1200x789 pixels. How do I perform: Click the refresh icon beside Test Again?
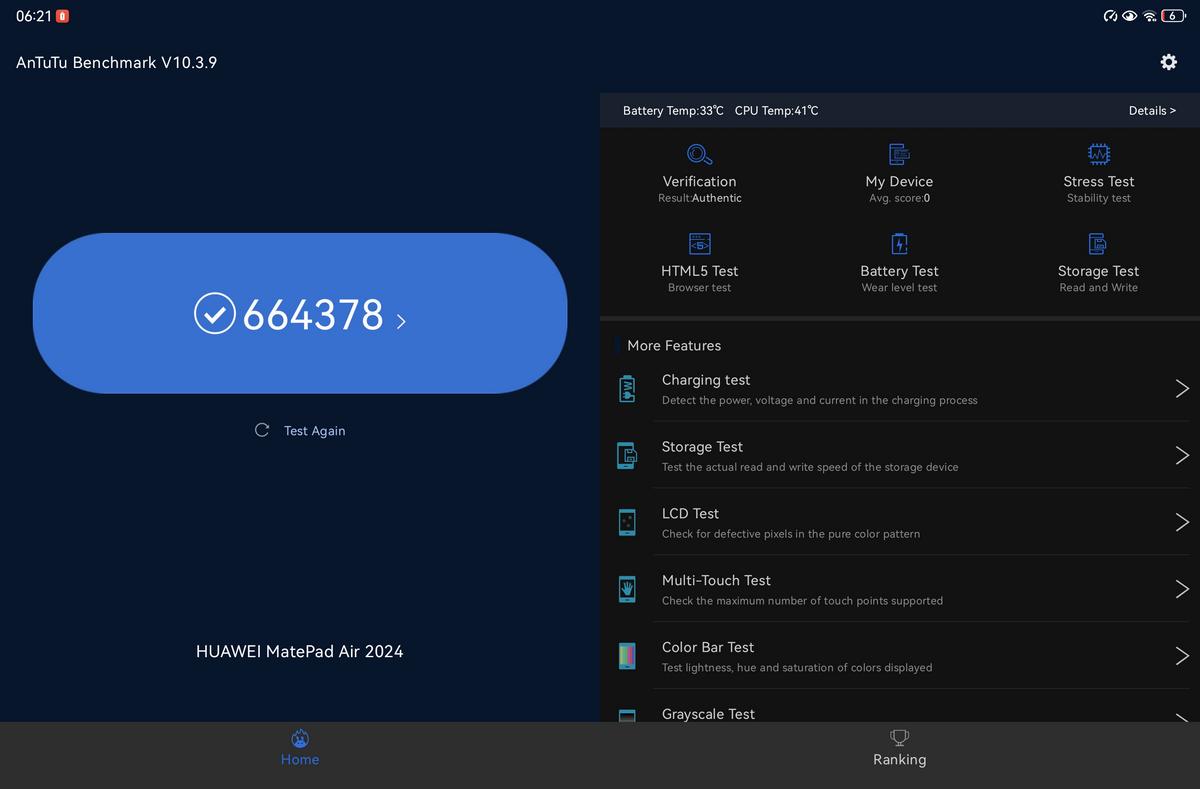(x=262, y=430)
